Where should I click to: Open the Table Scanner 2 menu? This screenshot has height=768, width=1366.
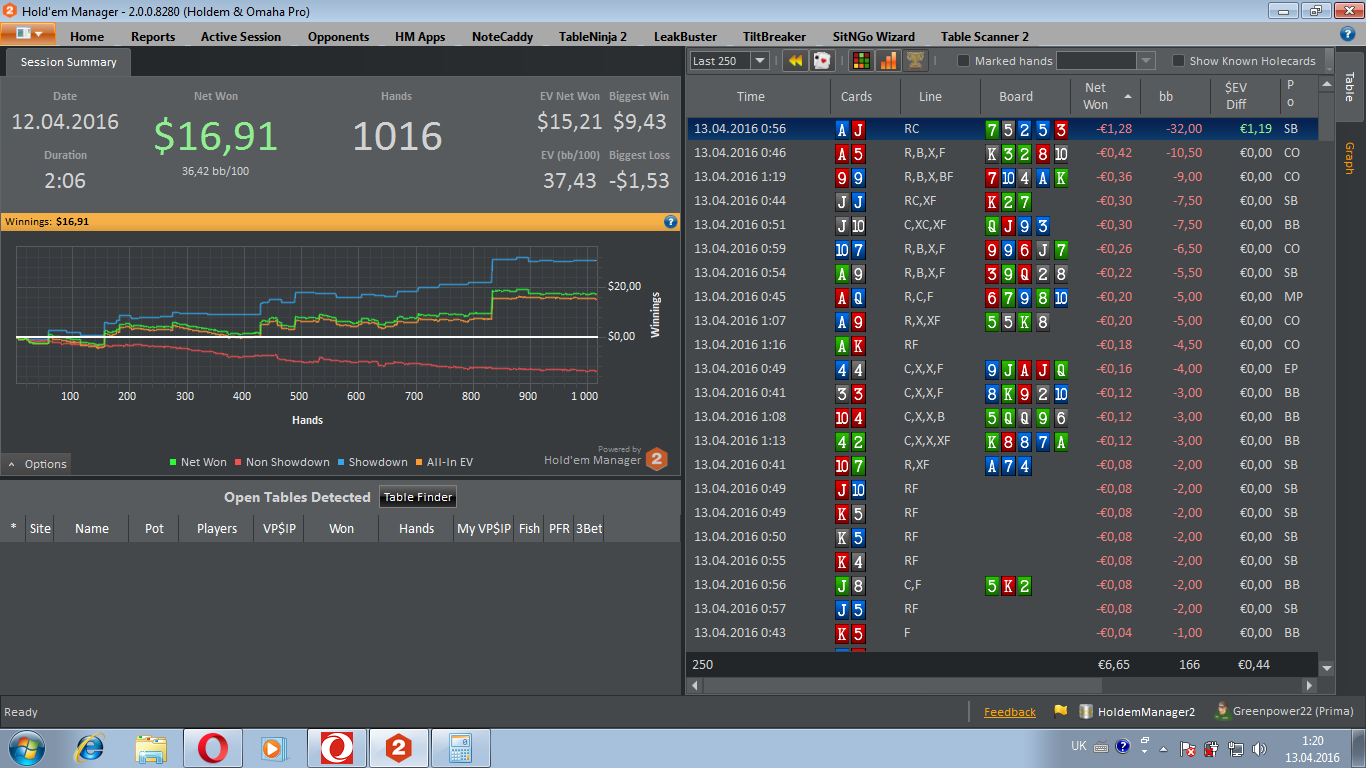tap(985, 36)
